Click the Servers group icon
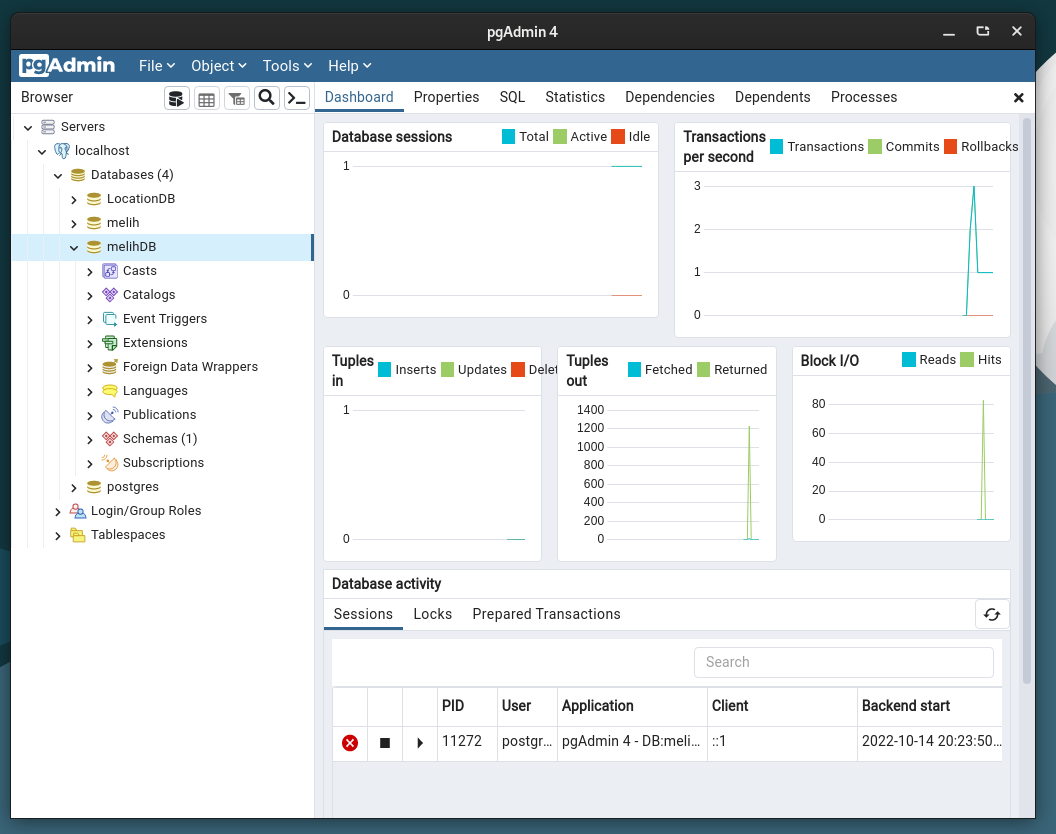Screen dimensions: 1056x834 pos(48,127)
